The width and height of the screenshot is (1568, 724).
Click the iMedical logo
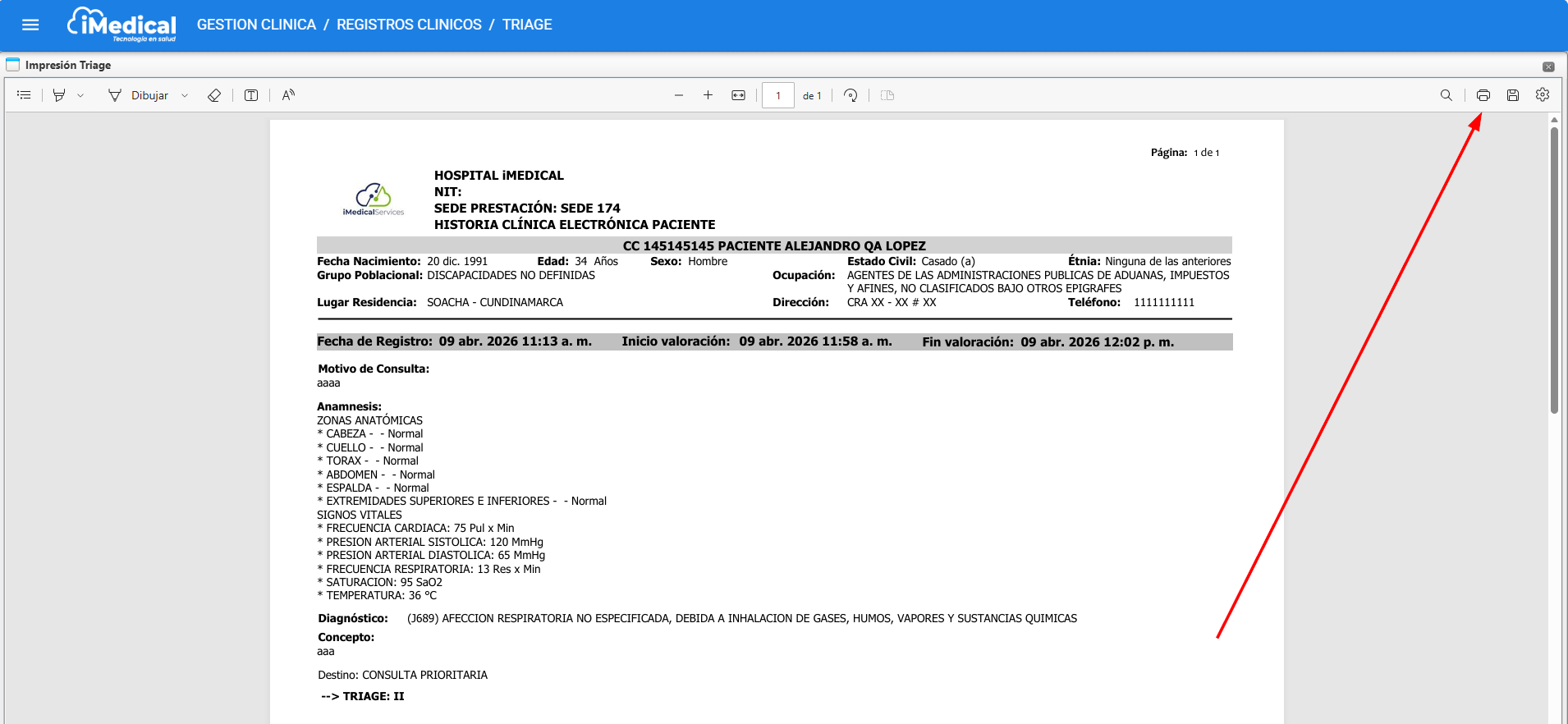click(121, 25)
